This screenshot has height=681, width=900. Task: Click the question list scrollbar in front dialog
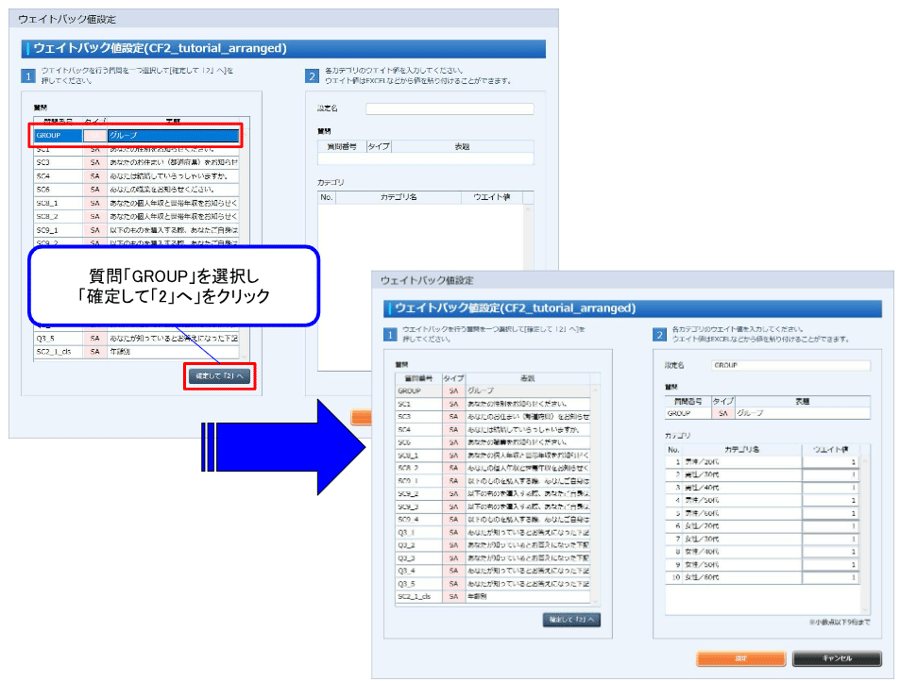pos(596,490)
